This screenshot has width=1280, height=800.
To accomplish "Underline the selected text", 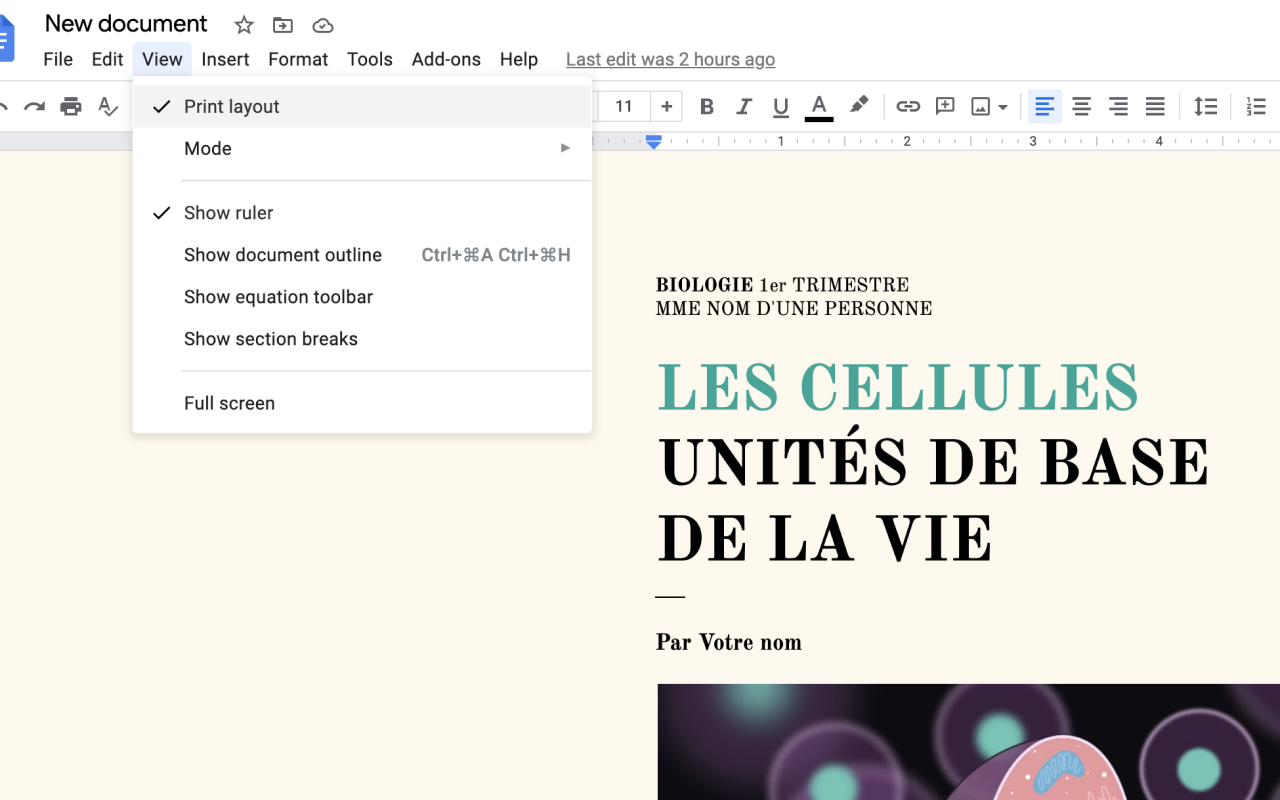I will (781, 106).
